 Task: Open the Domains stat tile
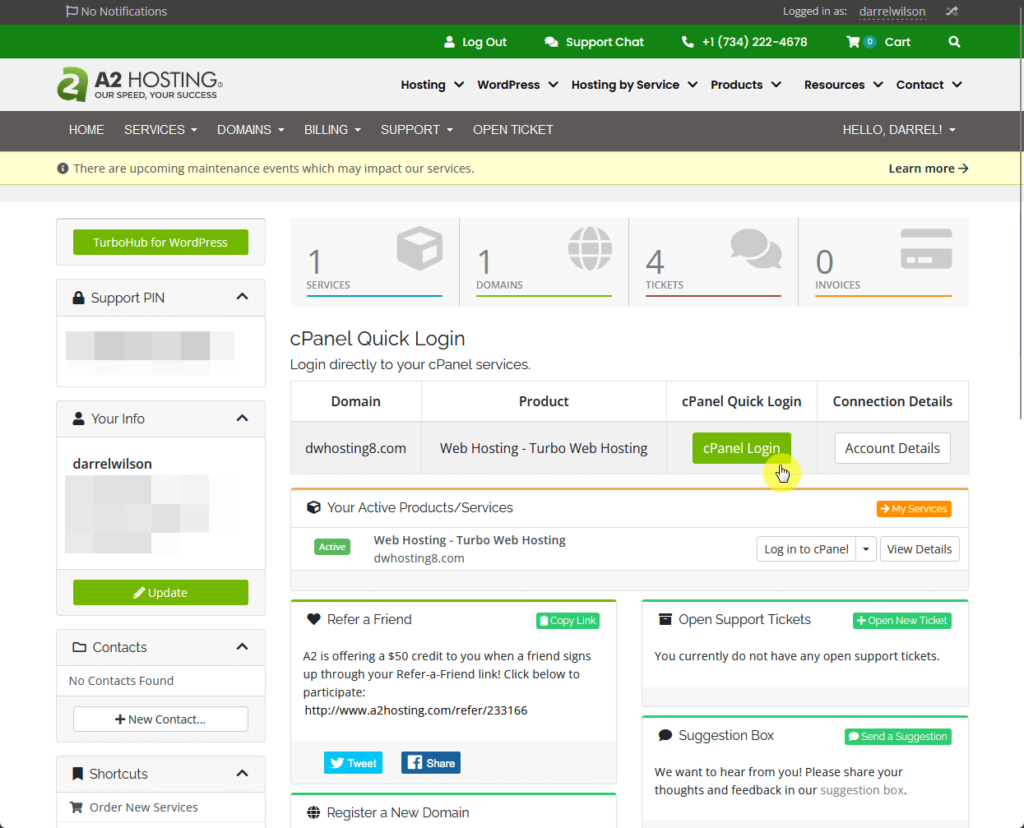(x=544, y=262)
